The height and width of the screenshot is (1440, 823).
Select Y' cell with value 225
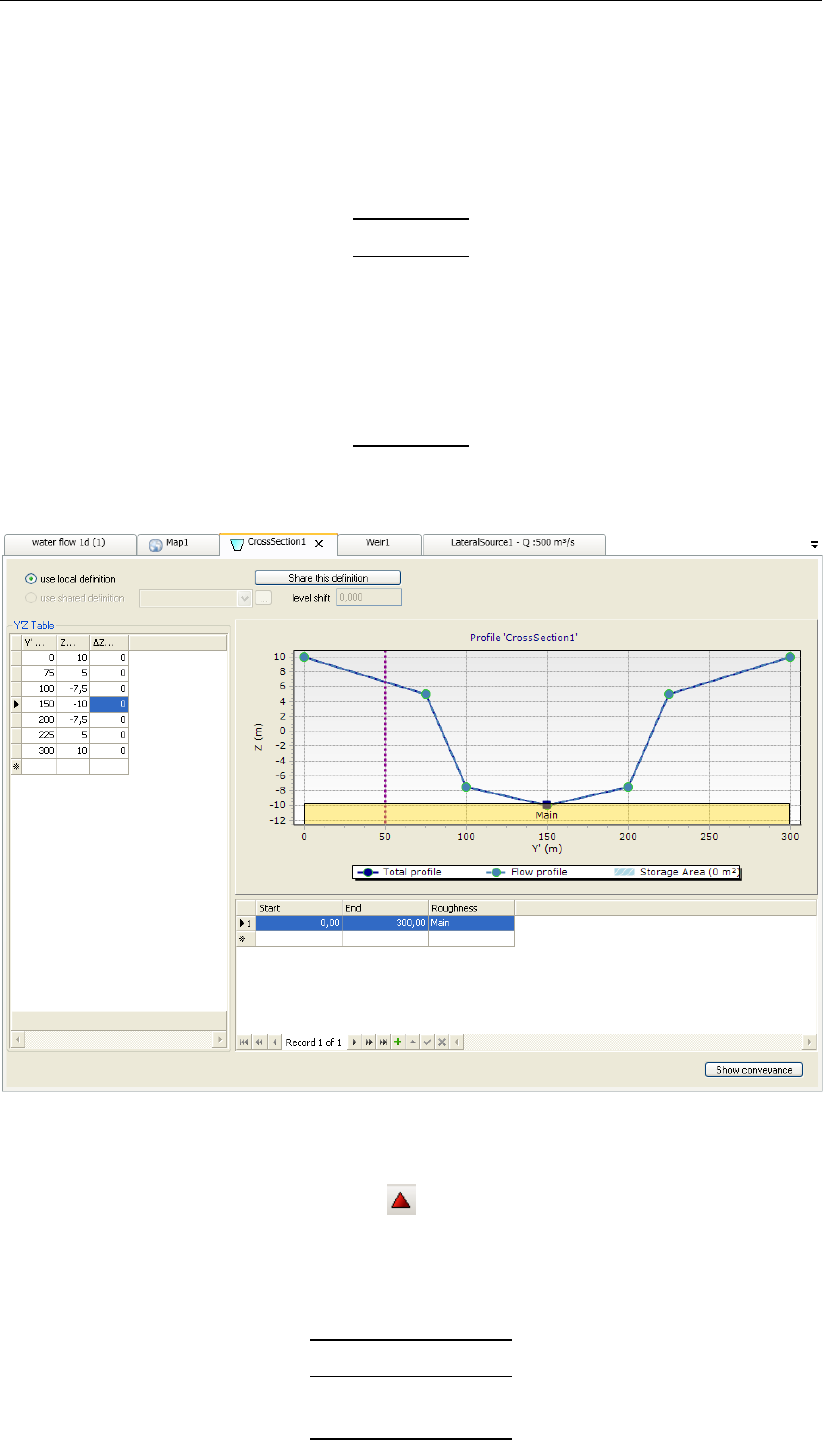pos(38,734)
